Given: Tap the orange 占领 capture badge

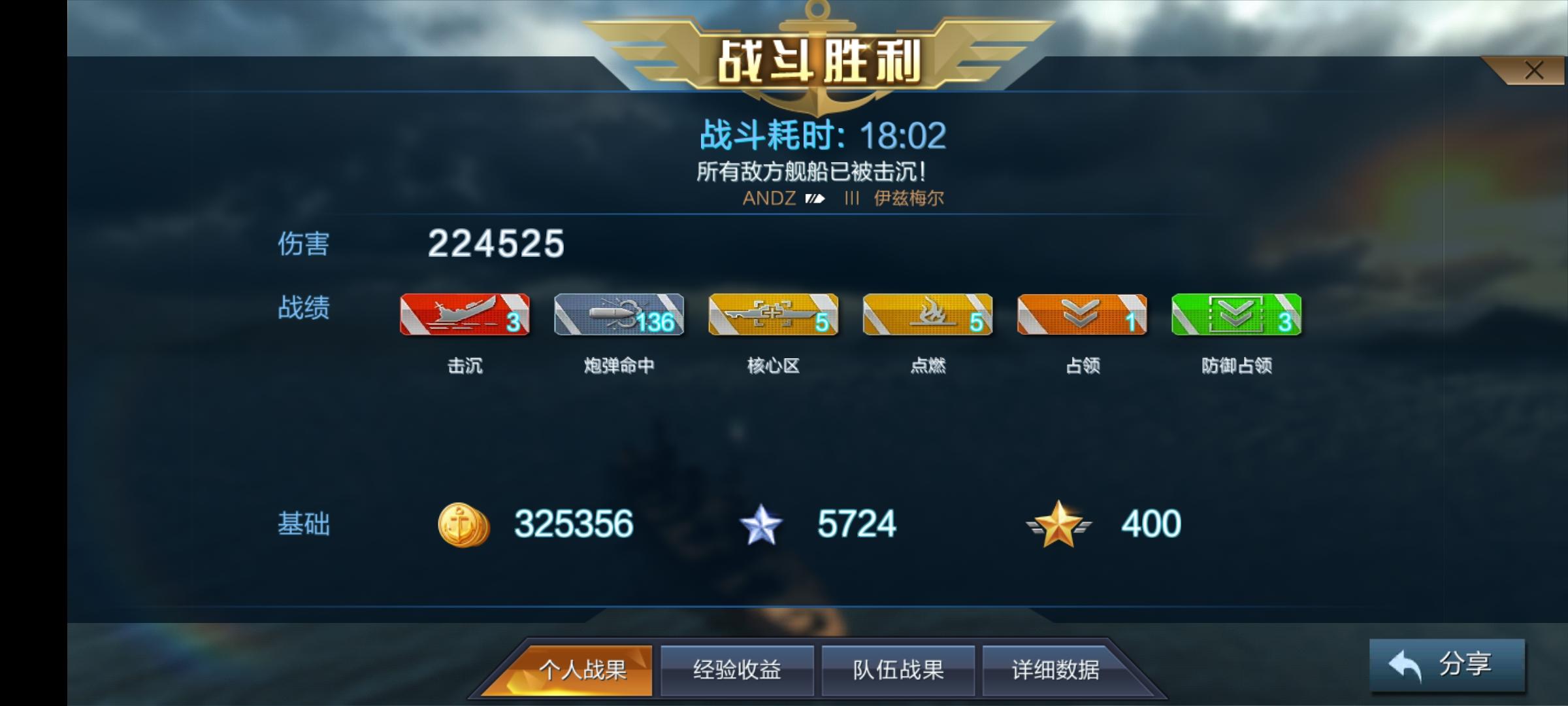Looking at the screenshot, I should [1082, 314].
